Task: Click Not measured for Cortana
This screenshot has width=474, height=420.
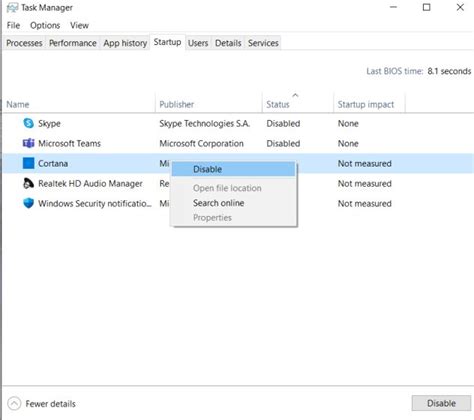Action: point(364,163)
